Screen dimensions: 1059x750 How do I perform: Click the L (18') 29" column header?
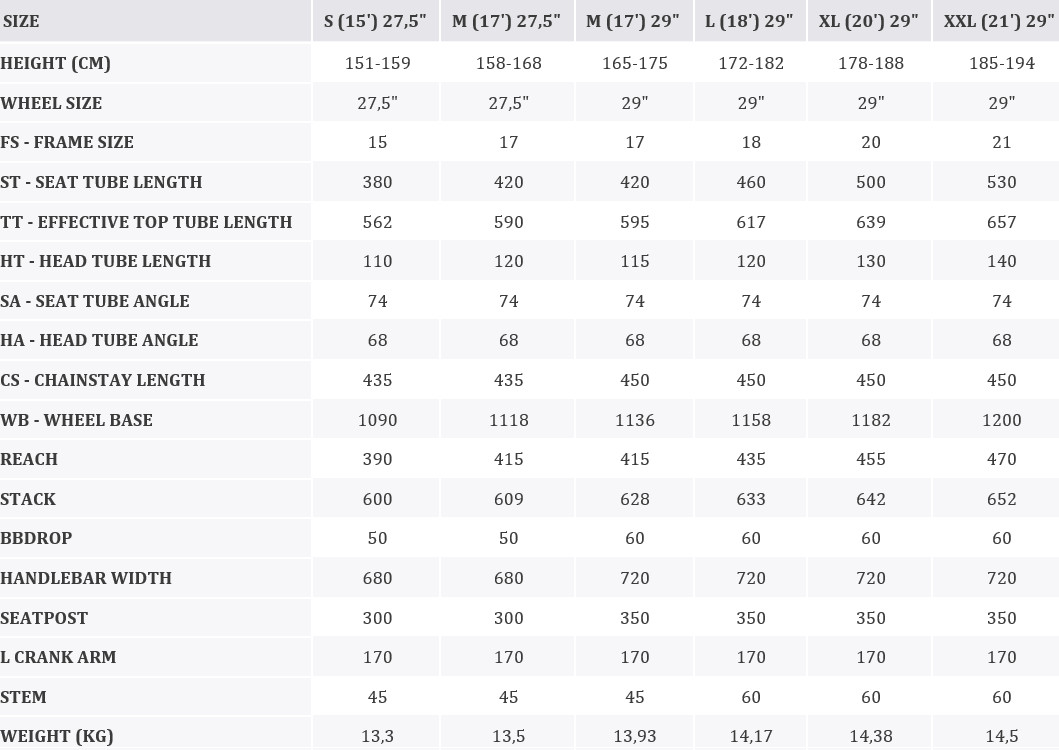click(749, 21)
